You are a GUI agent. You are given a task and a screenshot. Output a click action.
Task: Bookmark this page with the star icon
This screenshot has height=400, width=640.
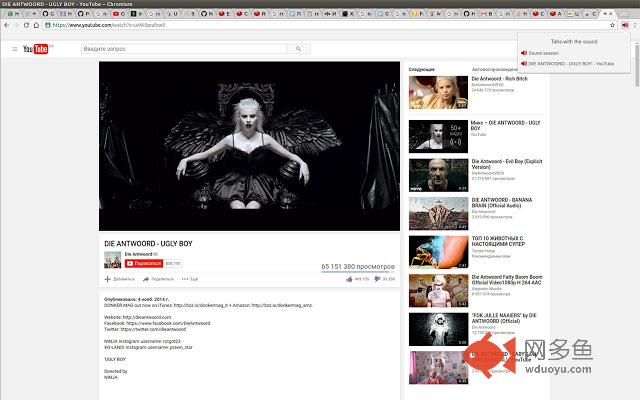(x=612, y=25)
